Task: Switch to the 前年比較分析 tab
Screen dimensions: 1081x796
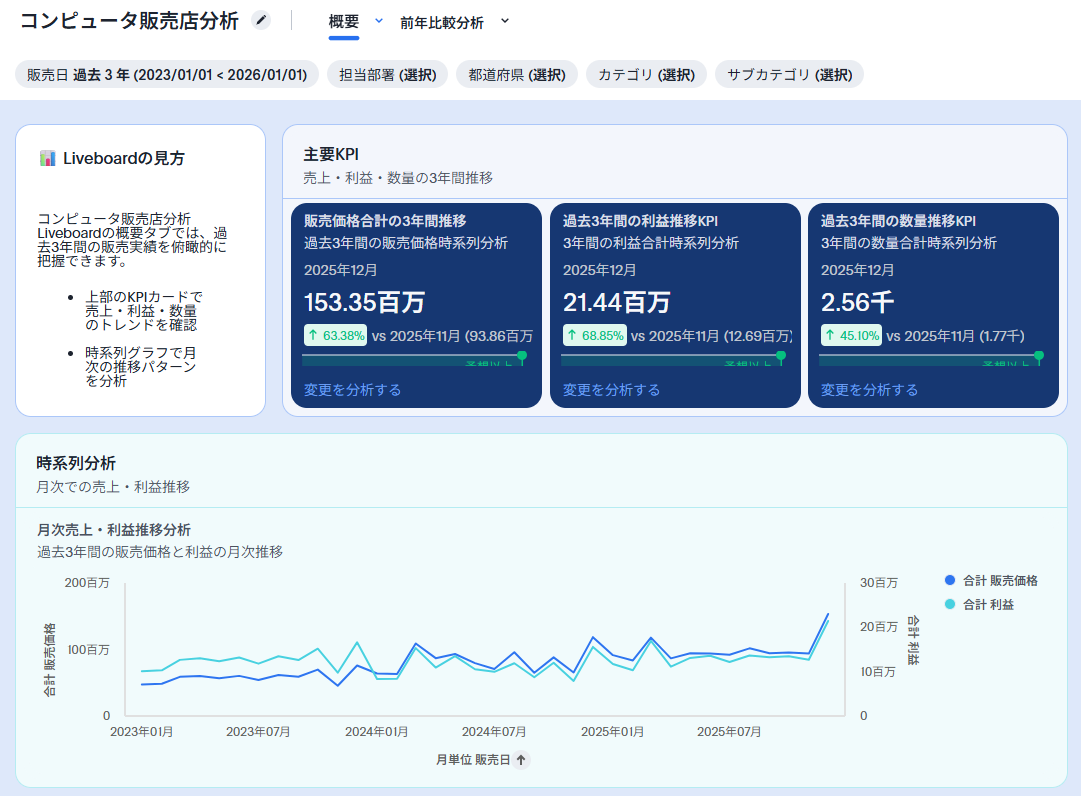Action: tap(441, 22)
